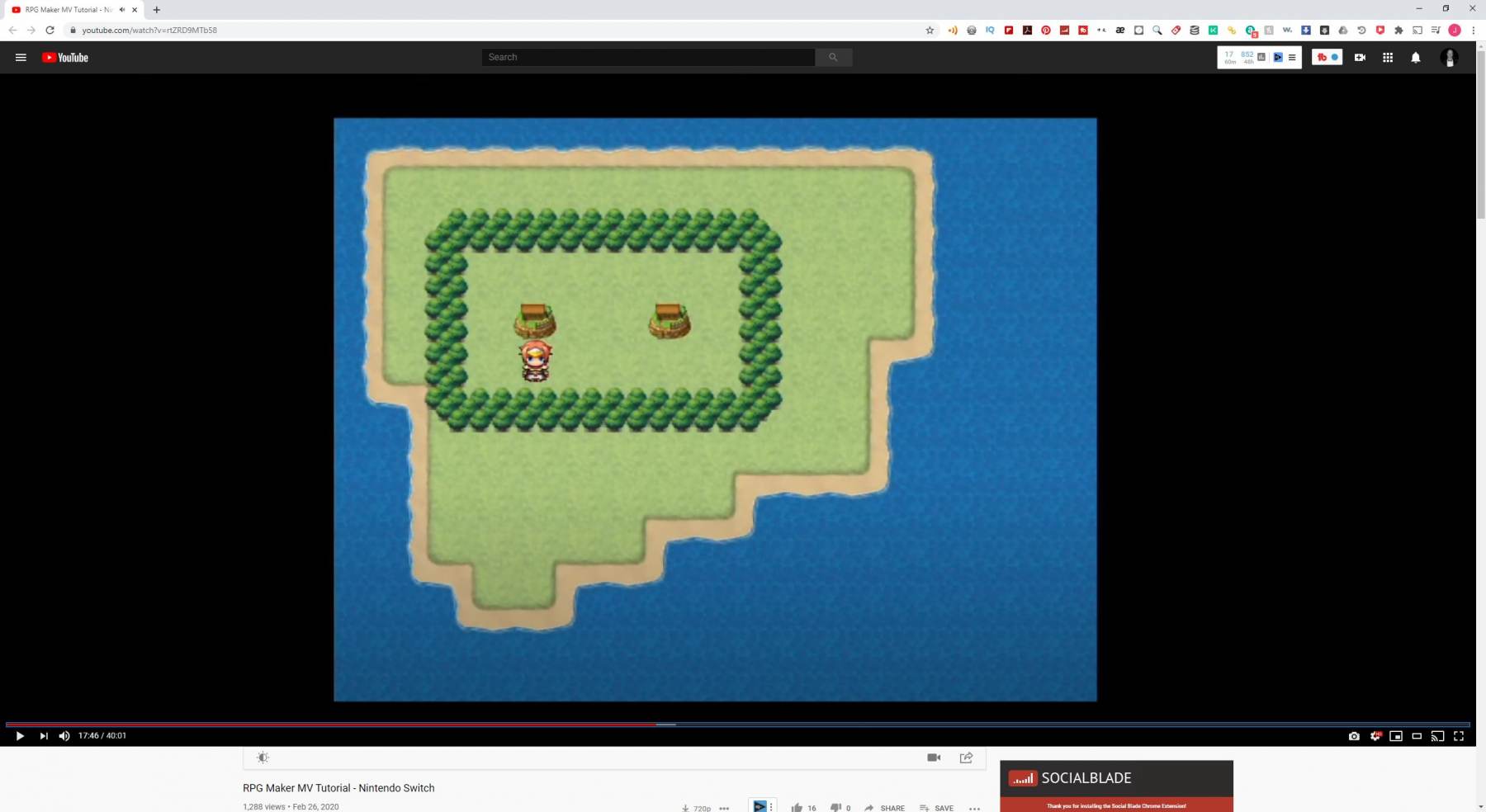
Task: Select the RPG Maker MV Tutorial tab
Action: (68, 10)
